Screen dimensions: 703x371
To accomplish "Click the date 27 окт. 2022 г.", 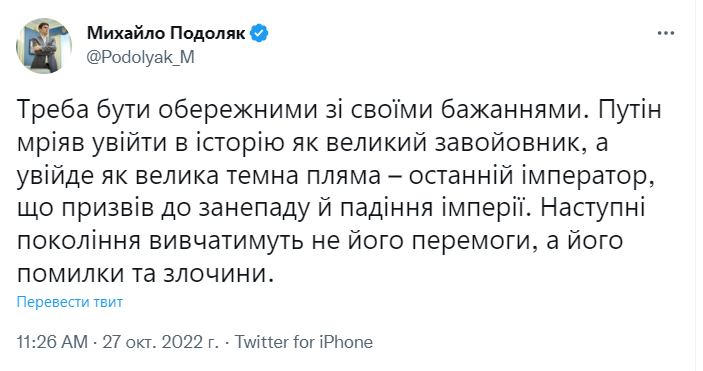I will point(161,342).
